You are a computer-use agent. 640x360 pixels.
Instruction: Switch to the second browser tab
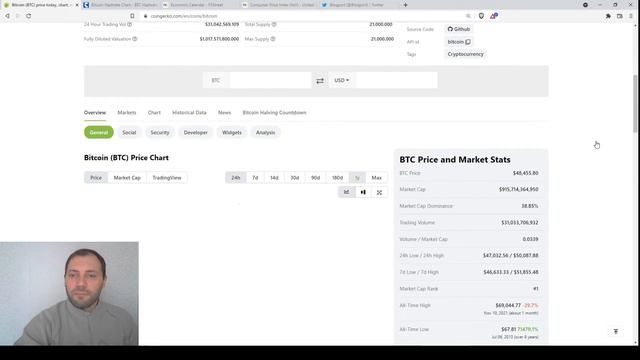tap(120, 5)
